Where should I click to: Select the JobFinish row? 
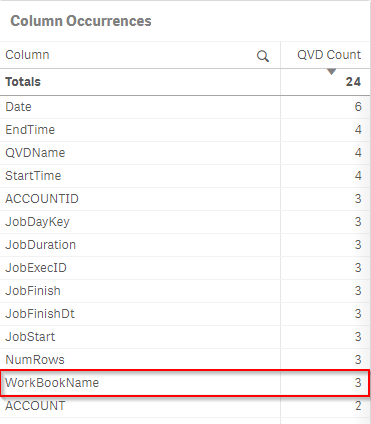tap(185, 291)
